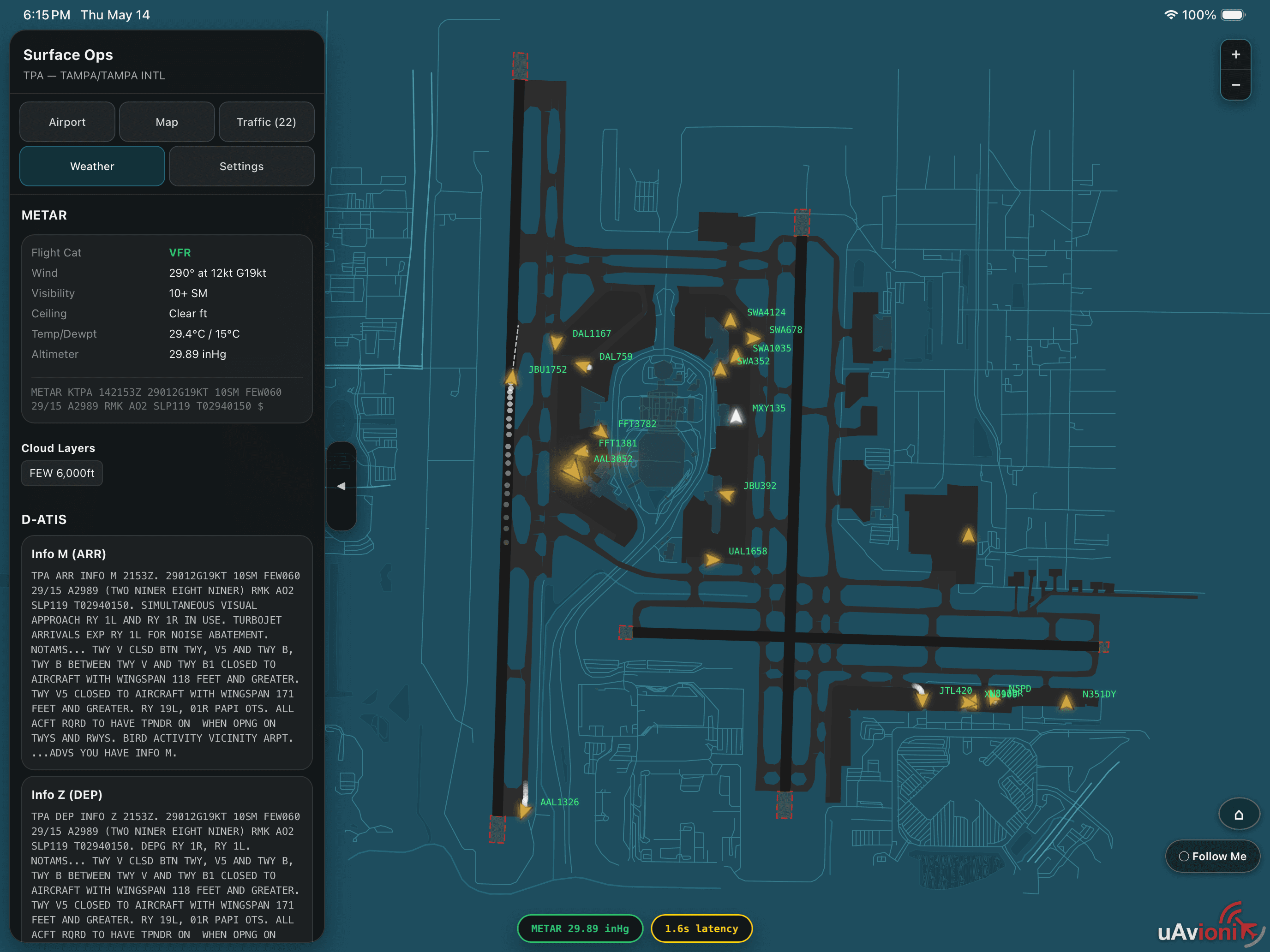Select aircraft DAL1167 on the map
This screenshot has width=1270, height=952.
click(556, 342)
